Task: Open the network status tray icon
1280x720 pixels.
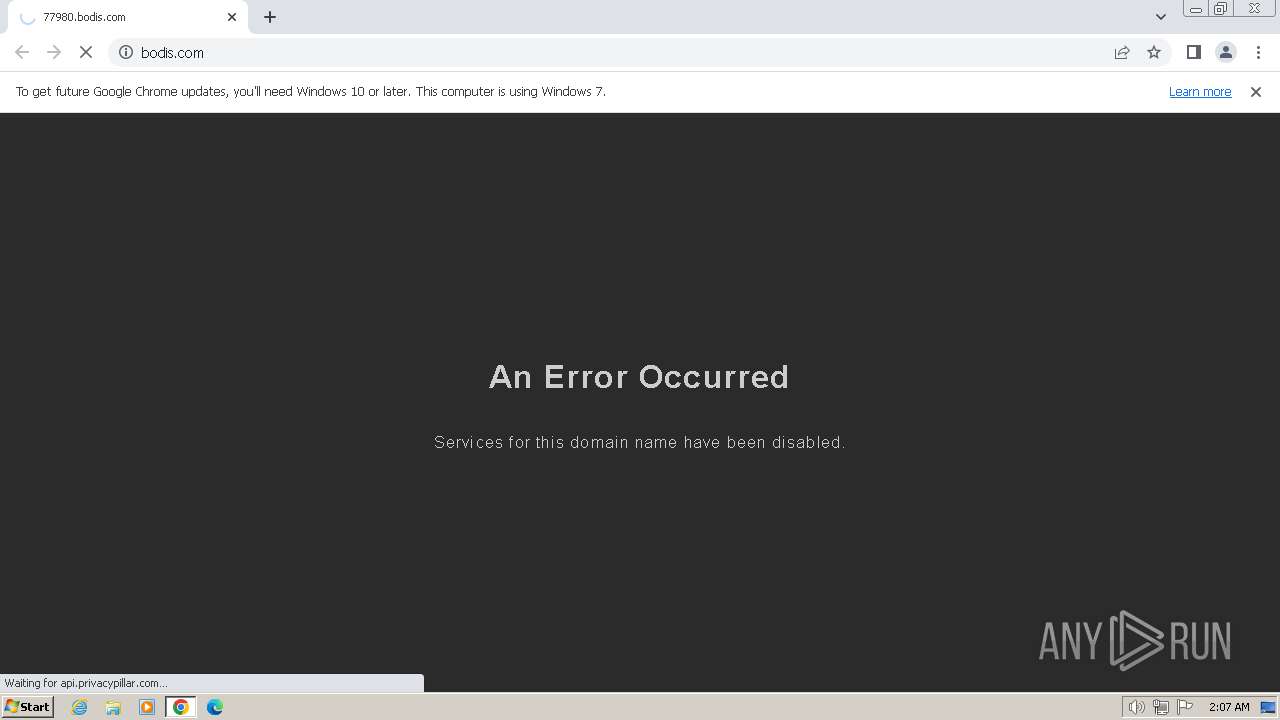Action: point(1161,707)
